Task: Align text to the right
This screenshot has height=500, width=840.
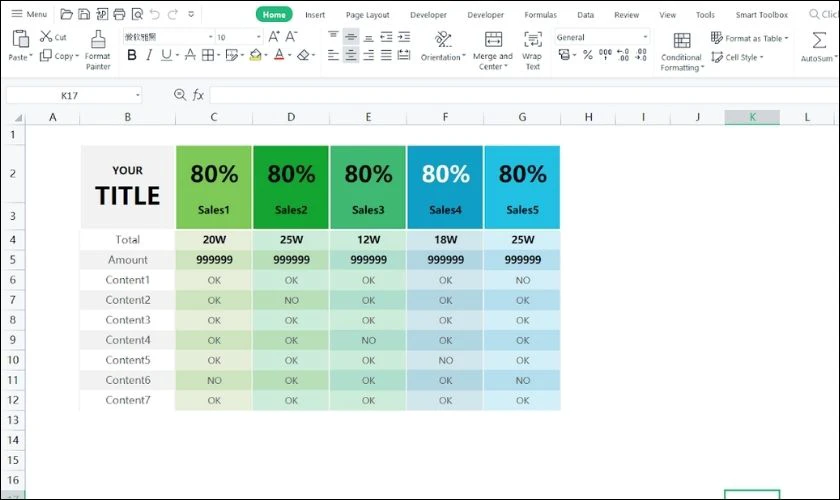Action: (x=369, y=55)
